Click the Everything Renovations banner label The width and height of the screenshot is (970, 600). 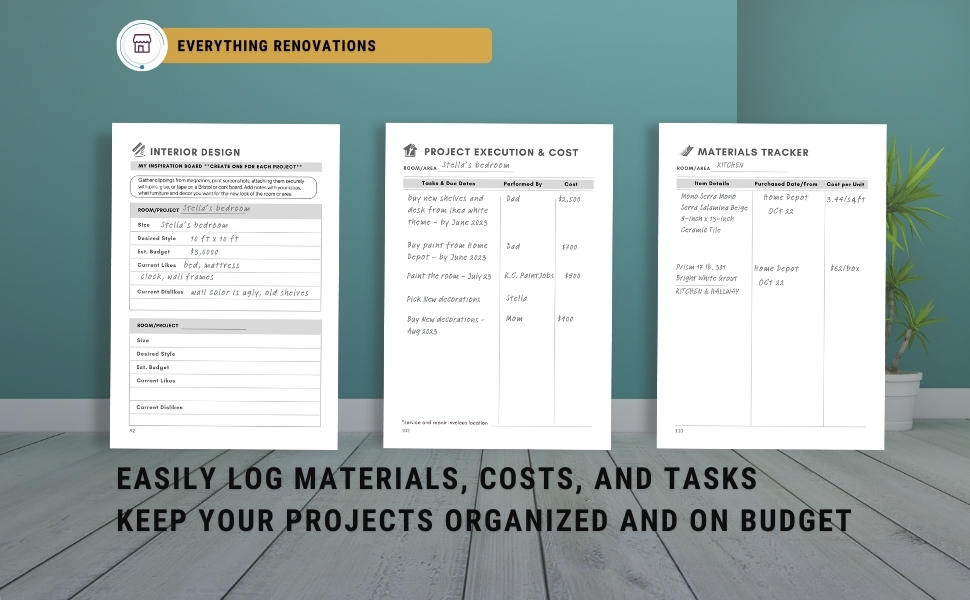click(x=277, y=46)
